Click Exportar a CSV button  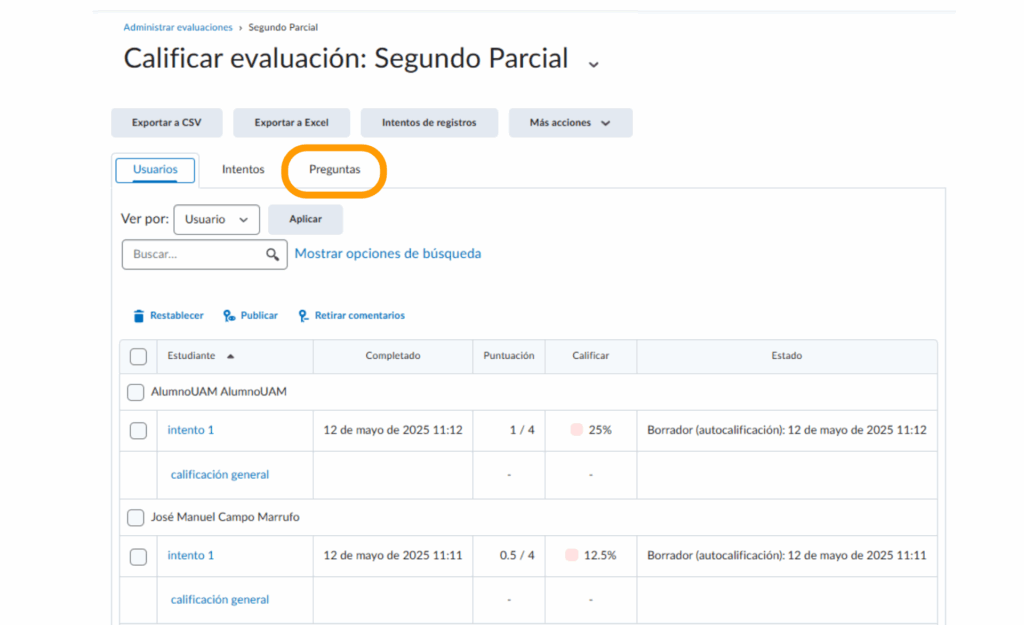(x=166, y=123)
